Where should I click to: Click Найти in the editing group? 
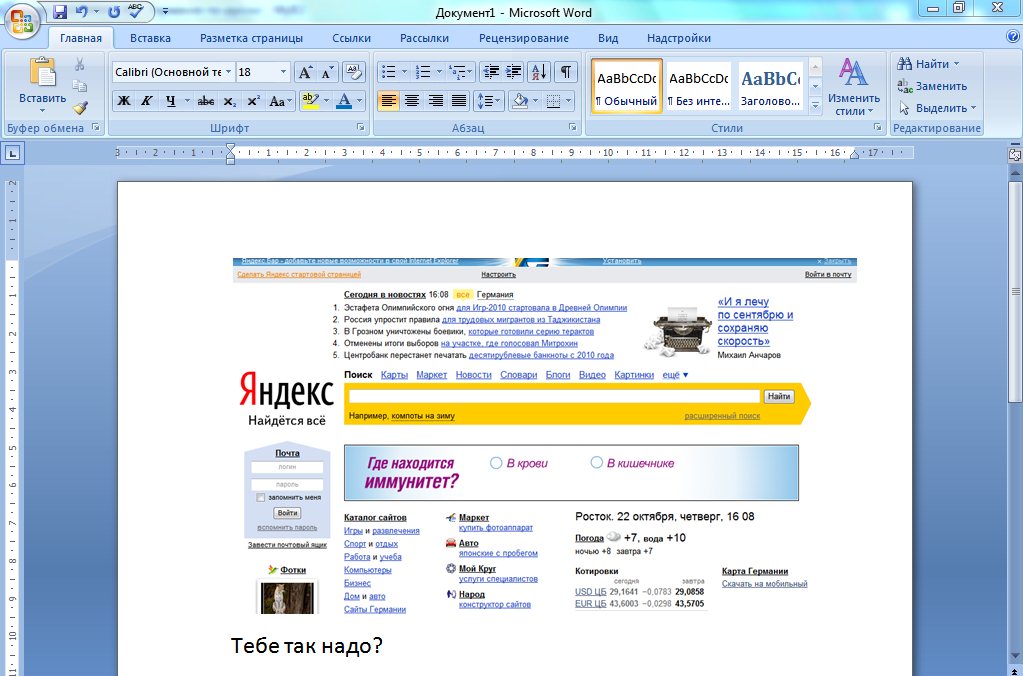928,64
